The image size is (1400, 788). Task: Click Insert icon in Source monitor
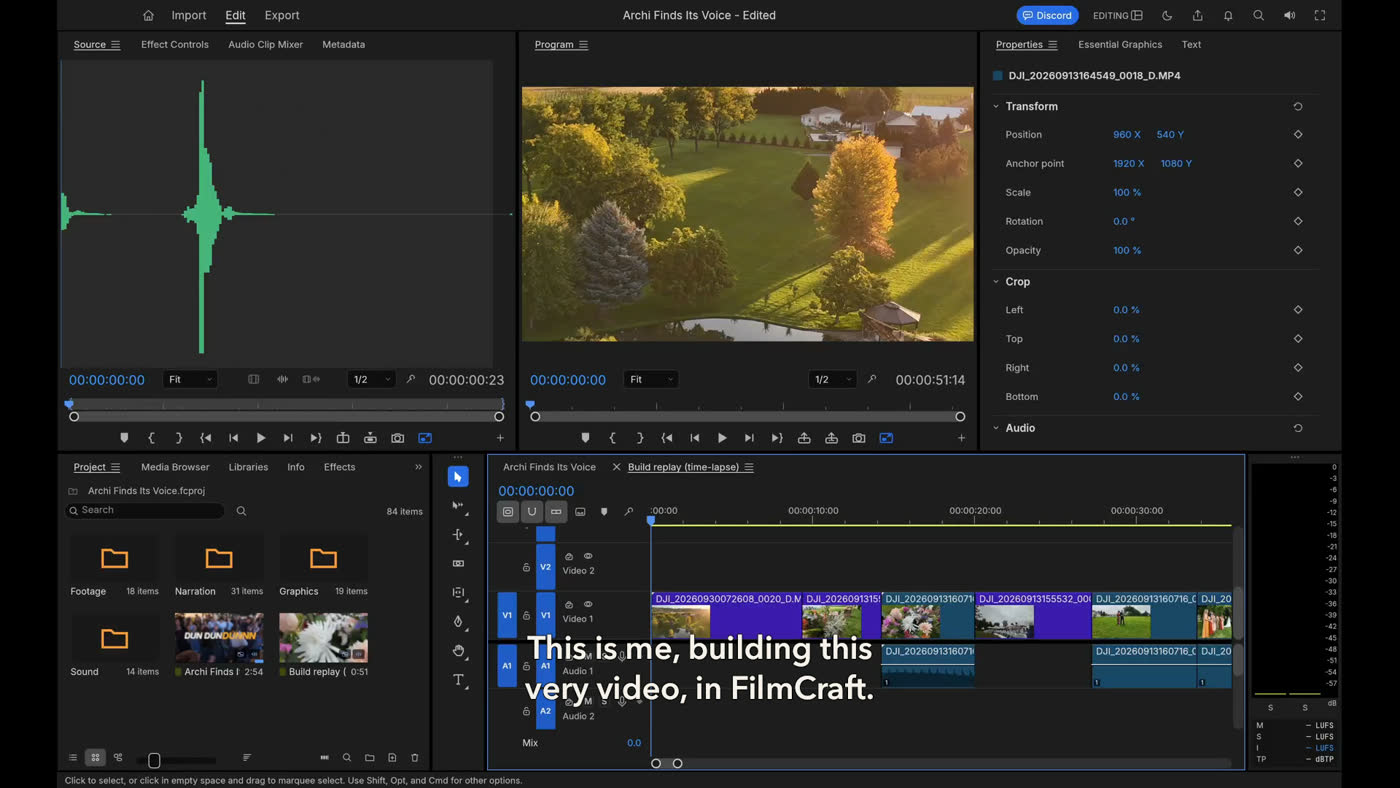pos(343,438)
